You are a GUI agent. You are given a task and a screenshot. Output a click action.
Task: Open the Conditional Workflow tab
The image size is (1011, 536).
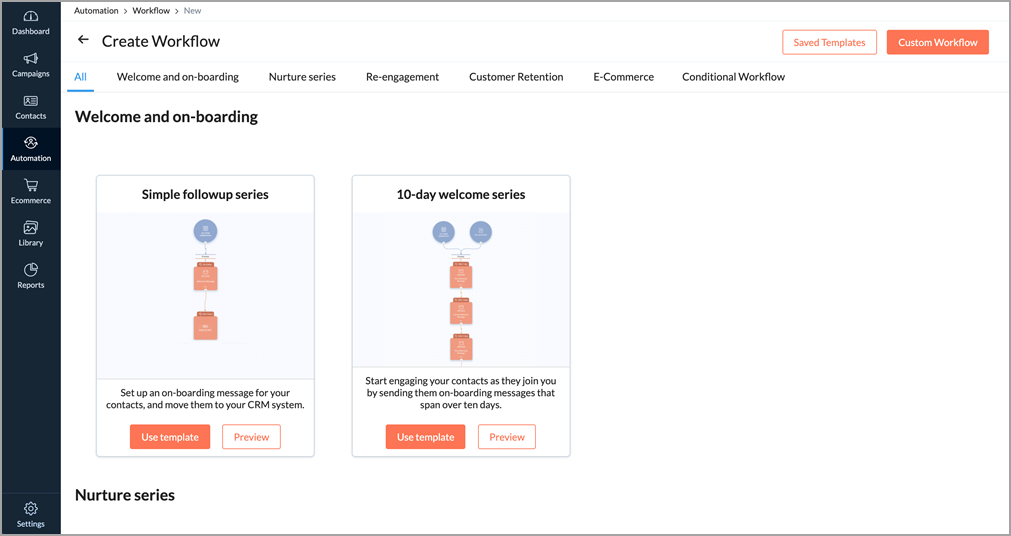tap(733, 77)
